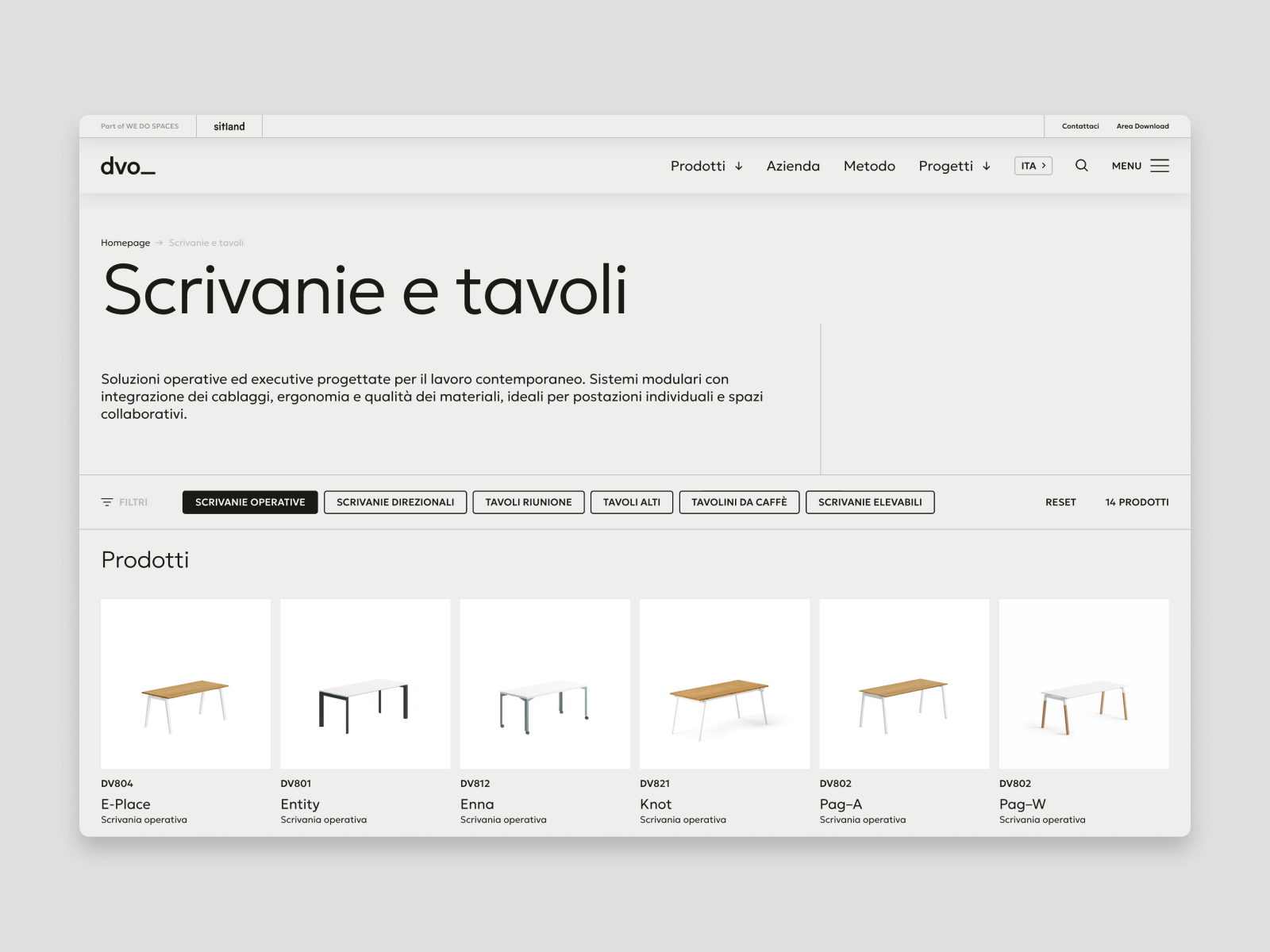Screen dimensions: 1270x952
Task: Toggle the Tavolini da Caffè filter
Action: pyautogui.click(x=739, y=502)
